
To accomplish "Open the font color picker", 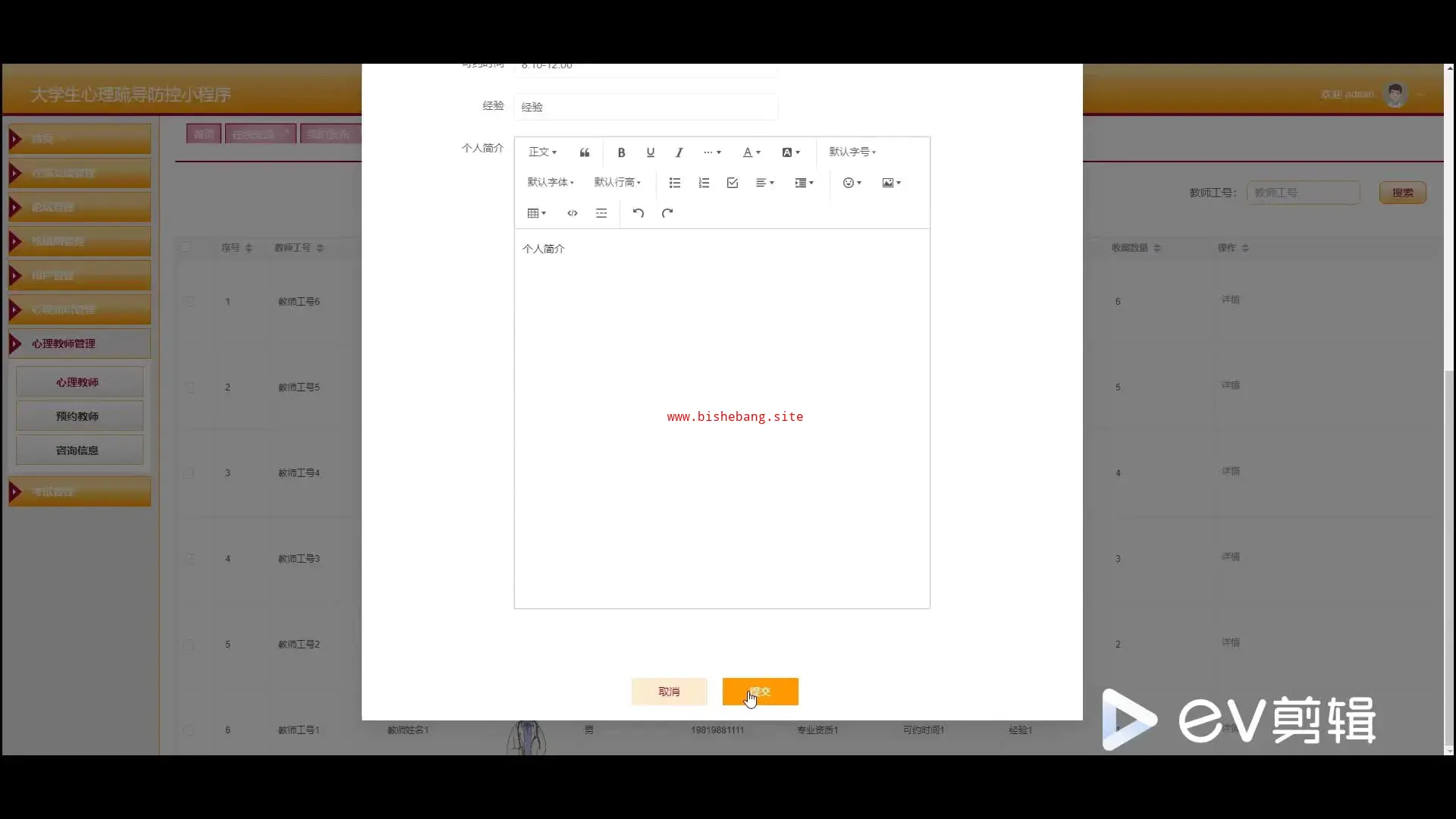I will tap(751, 152).
